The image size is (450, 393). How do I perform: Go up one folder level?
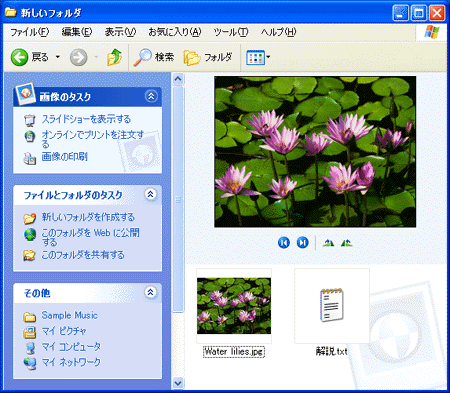coord(115,57)
